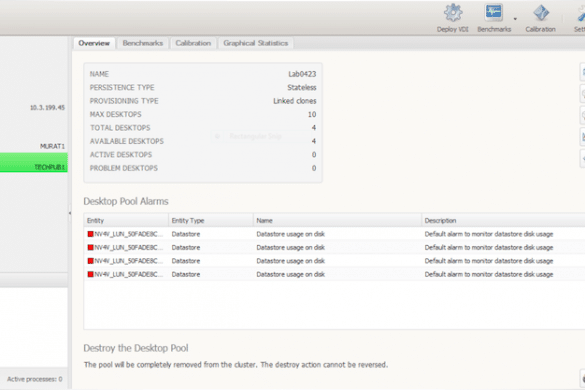This screenshot has height=390, width=585.
Task: Expand the Benchmarks toolbar dropdown arrow
Action: click(x=515, y=19)
